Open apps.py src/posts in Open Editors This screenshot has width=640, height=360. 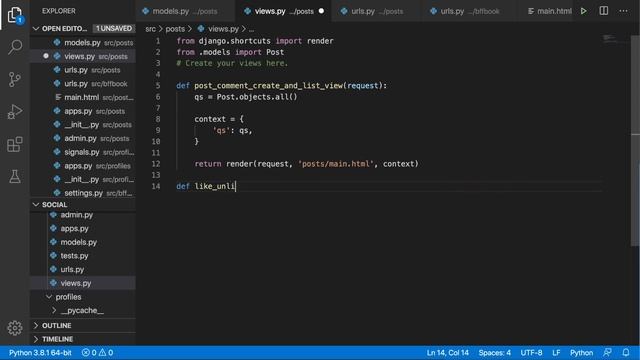(x=83, y=111)
